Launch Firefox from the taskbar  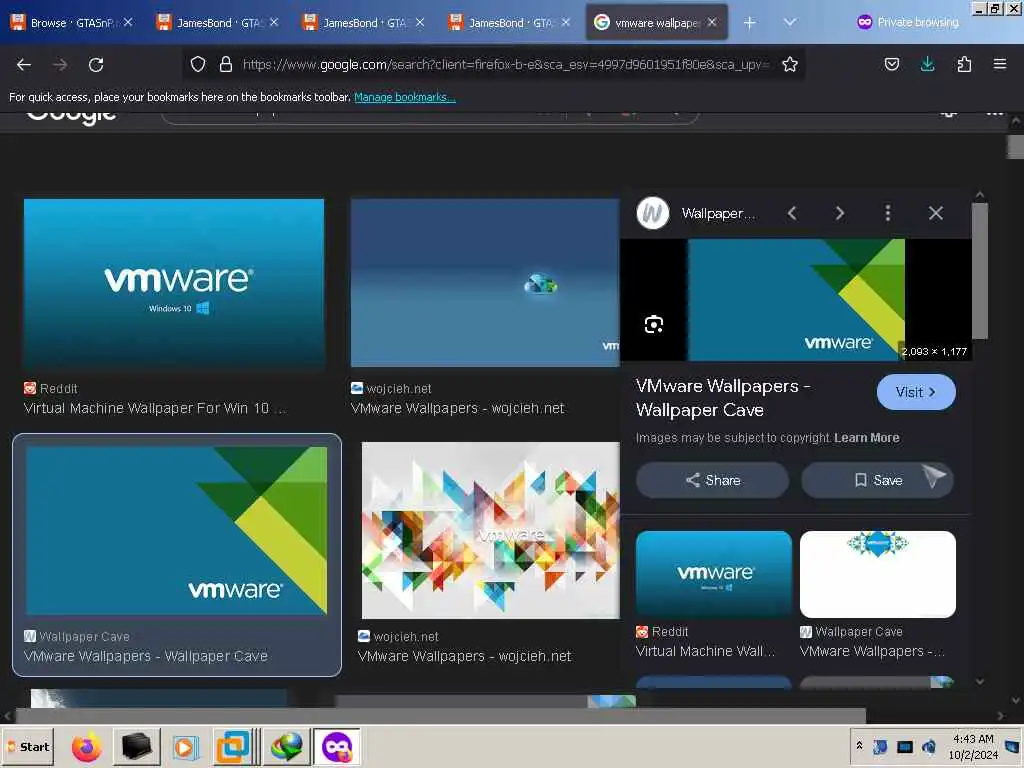pos(87,746)
